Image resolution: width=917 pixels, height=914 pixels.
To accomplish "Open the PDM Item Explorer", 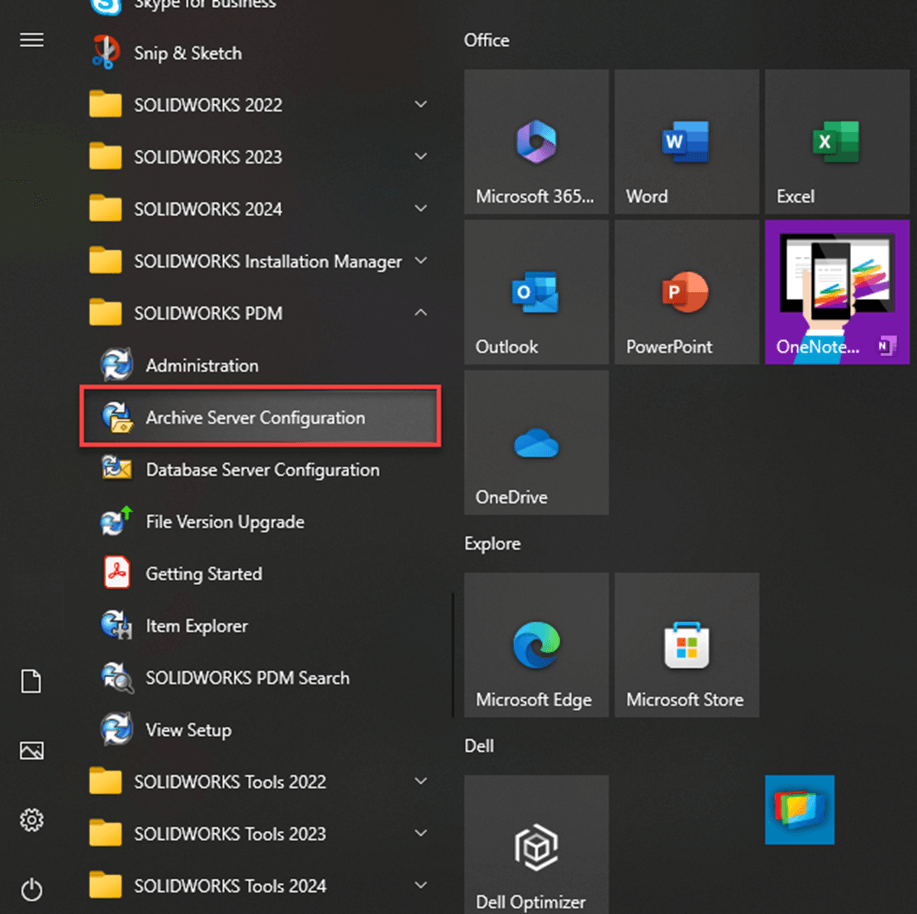I will click(x=196, y=626).
